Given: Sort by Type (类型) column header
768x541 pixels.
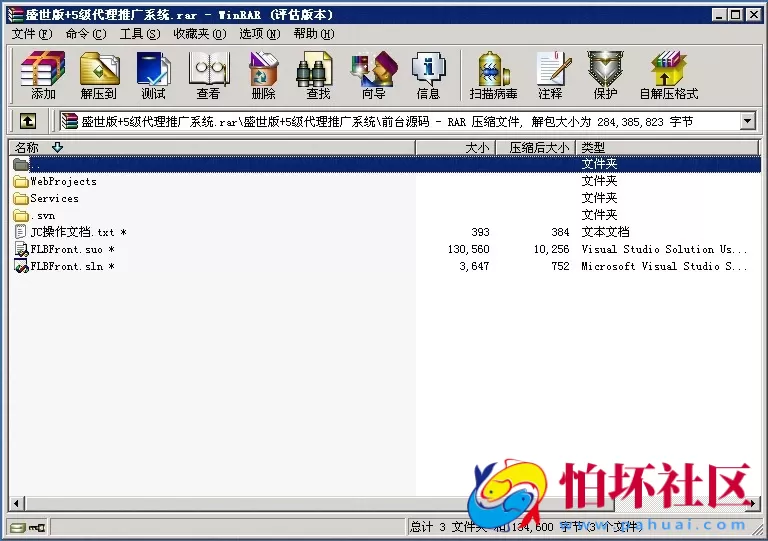Looking at the screenshot, I should [x=668, y=147].
